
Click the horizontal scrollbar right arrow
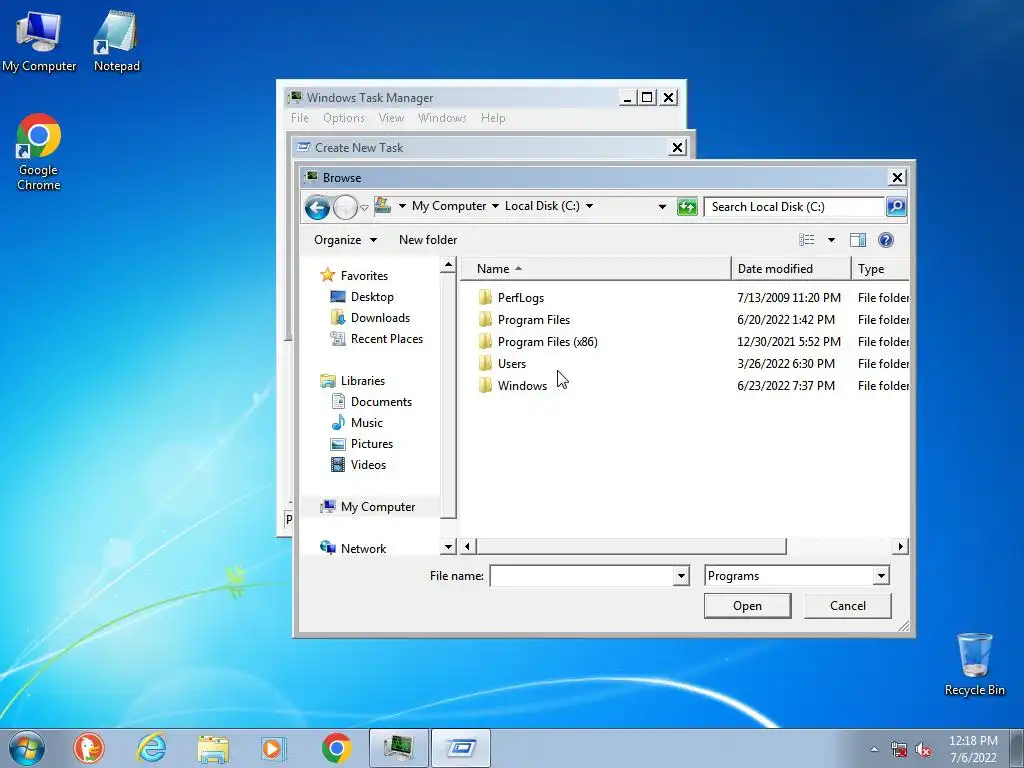click(901, 546)
